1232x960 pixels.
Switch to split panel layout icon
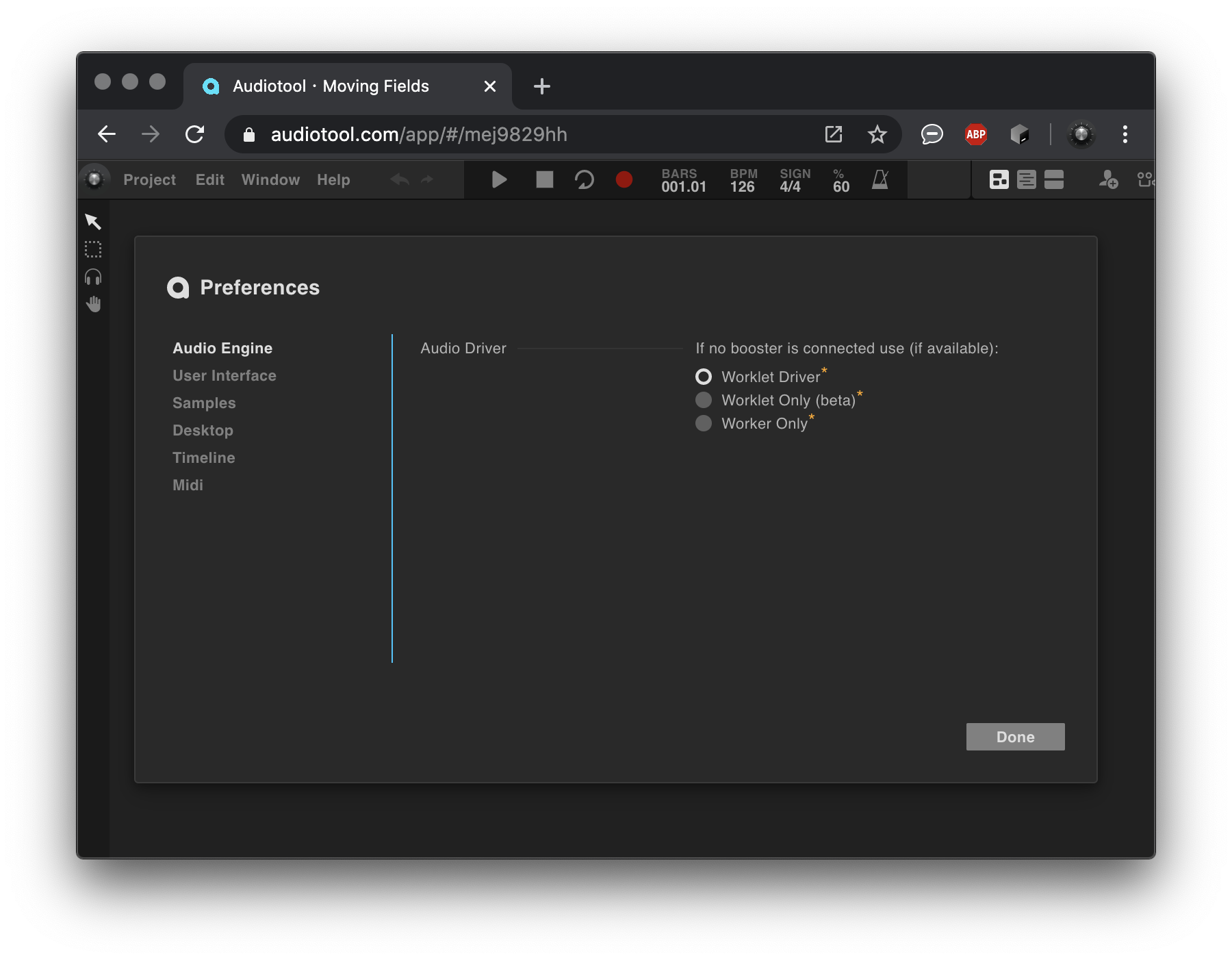tap(1054, 179)
